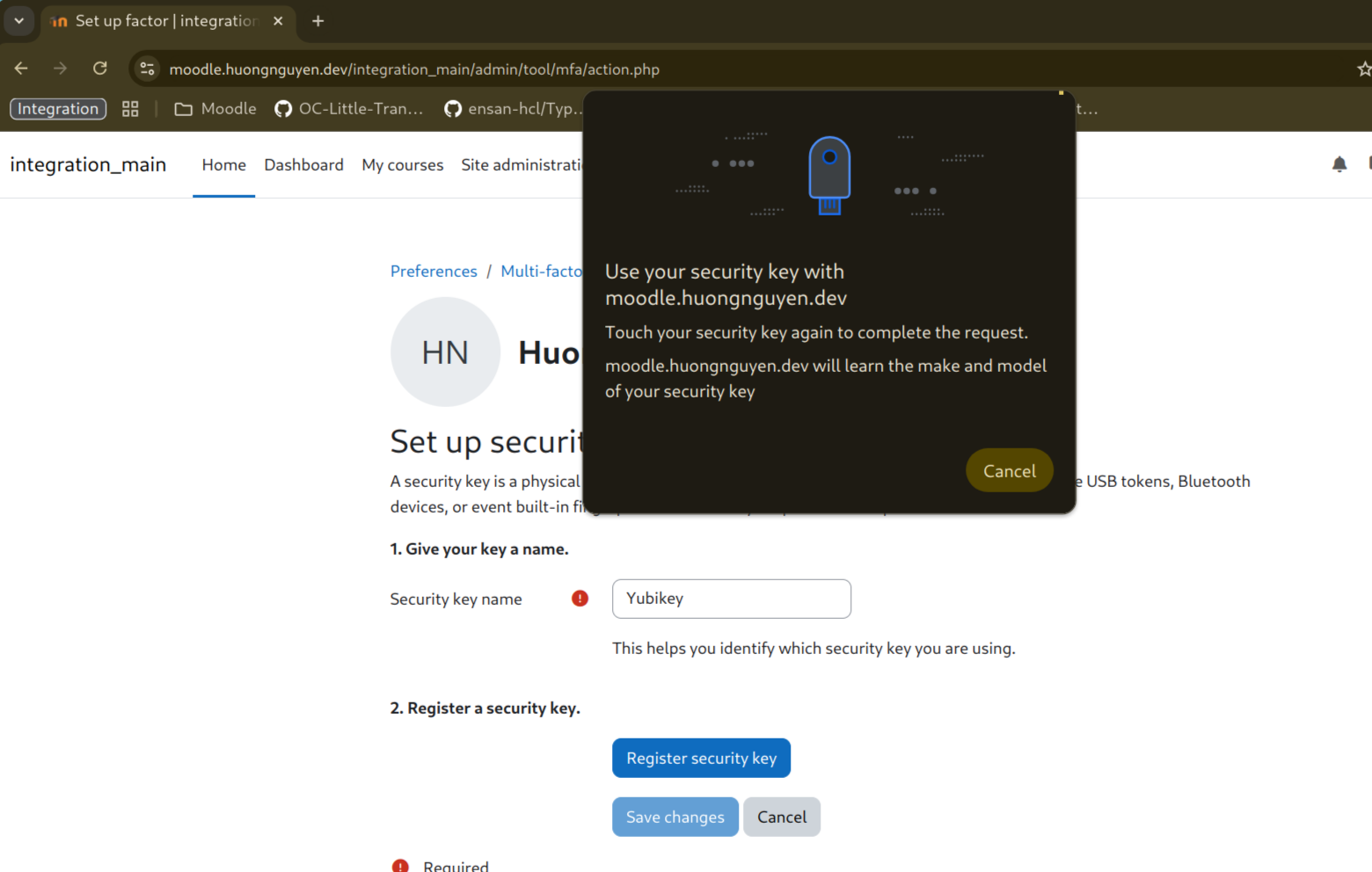
Task: Click the browser back arrow
Action: click(21, 69)
